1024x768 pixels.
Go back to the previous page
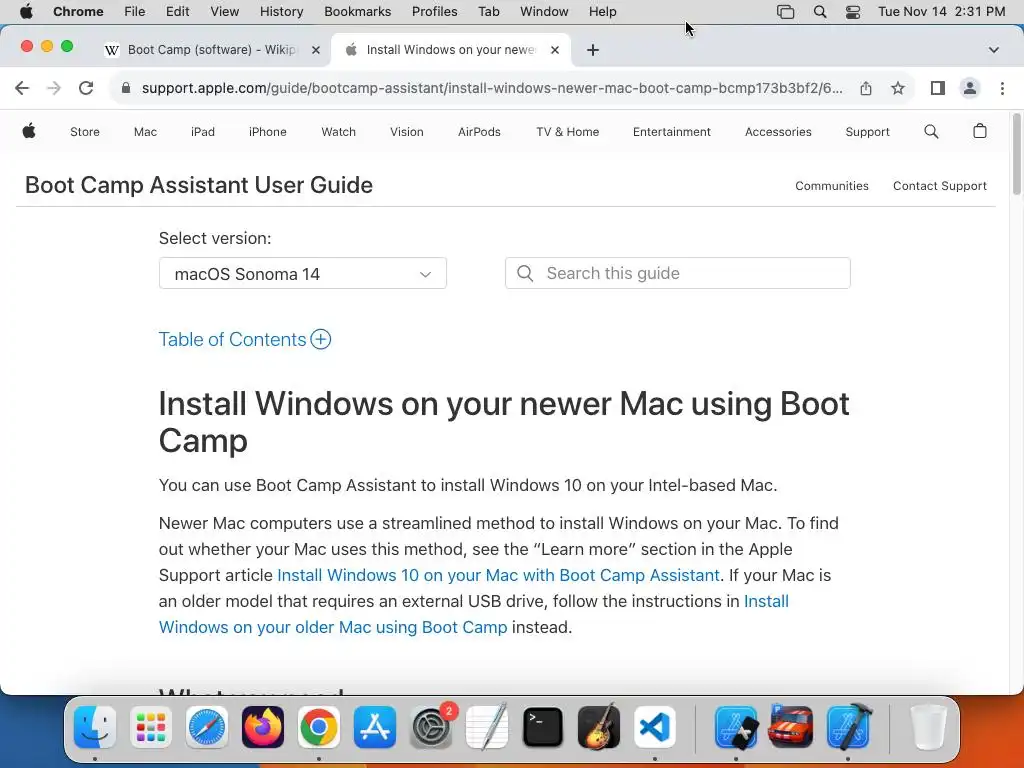pyautogui.click(x=22, y=88)
